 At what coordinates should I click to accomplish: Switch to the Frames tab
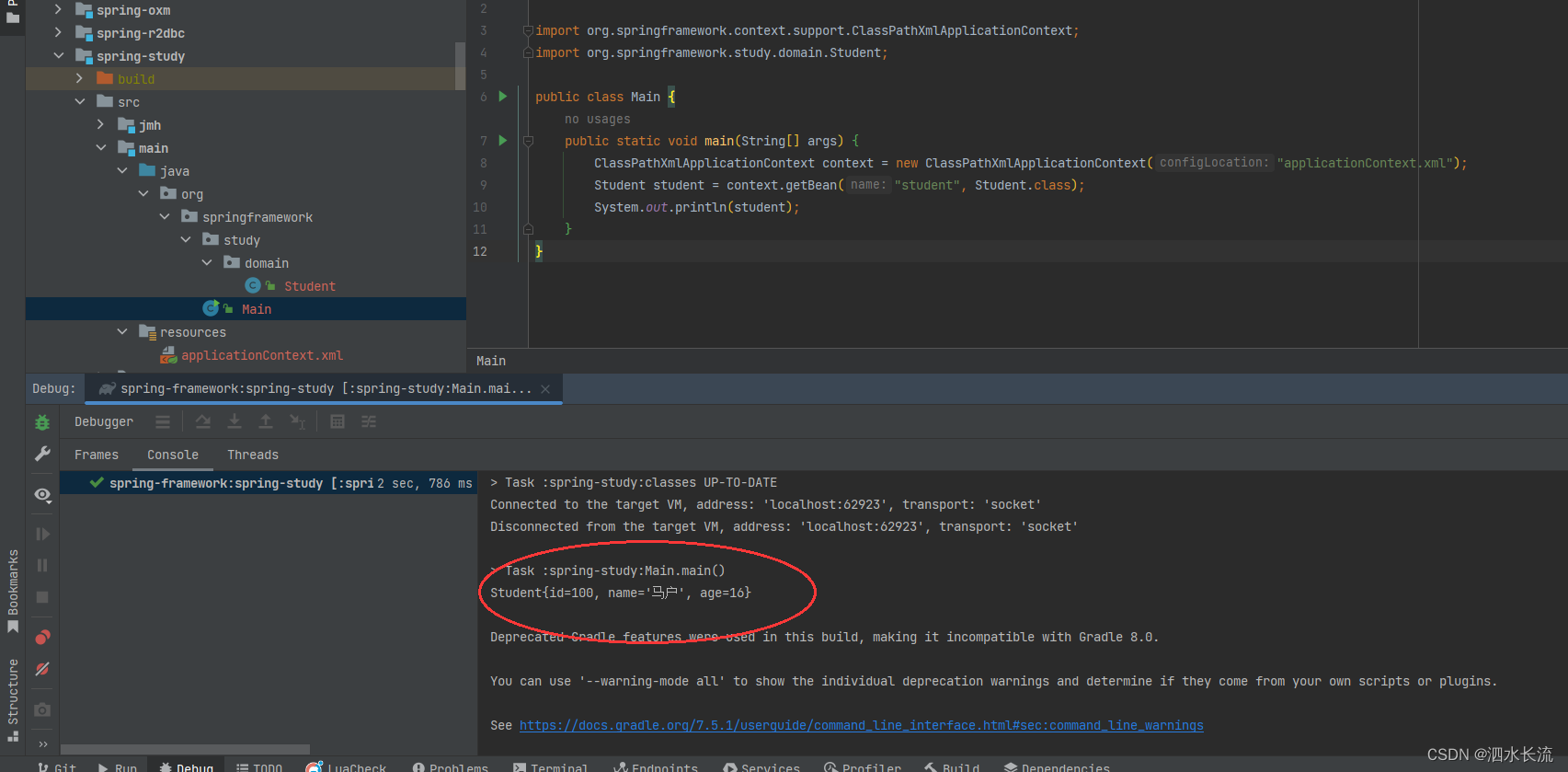pos(97,455)
